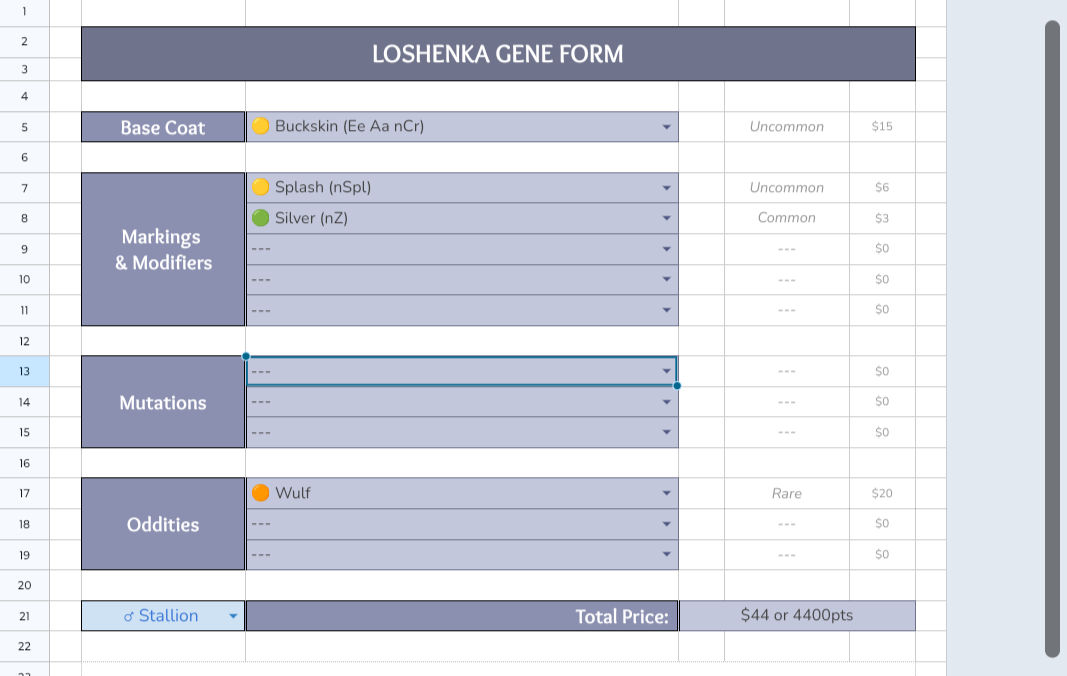Screen dimensions: 1067x676
Task: Expand the Wulf oddity dropdown arrow
Action: 666,493
